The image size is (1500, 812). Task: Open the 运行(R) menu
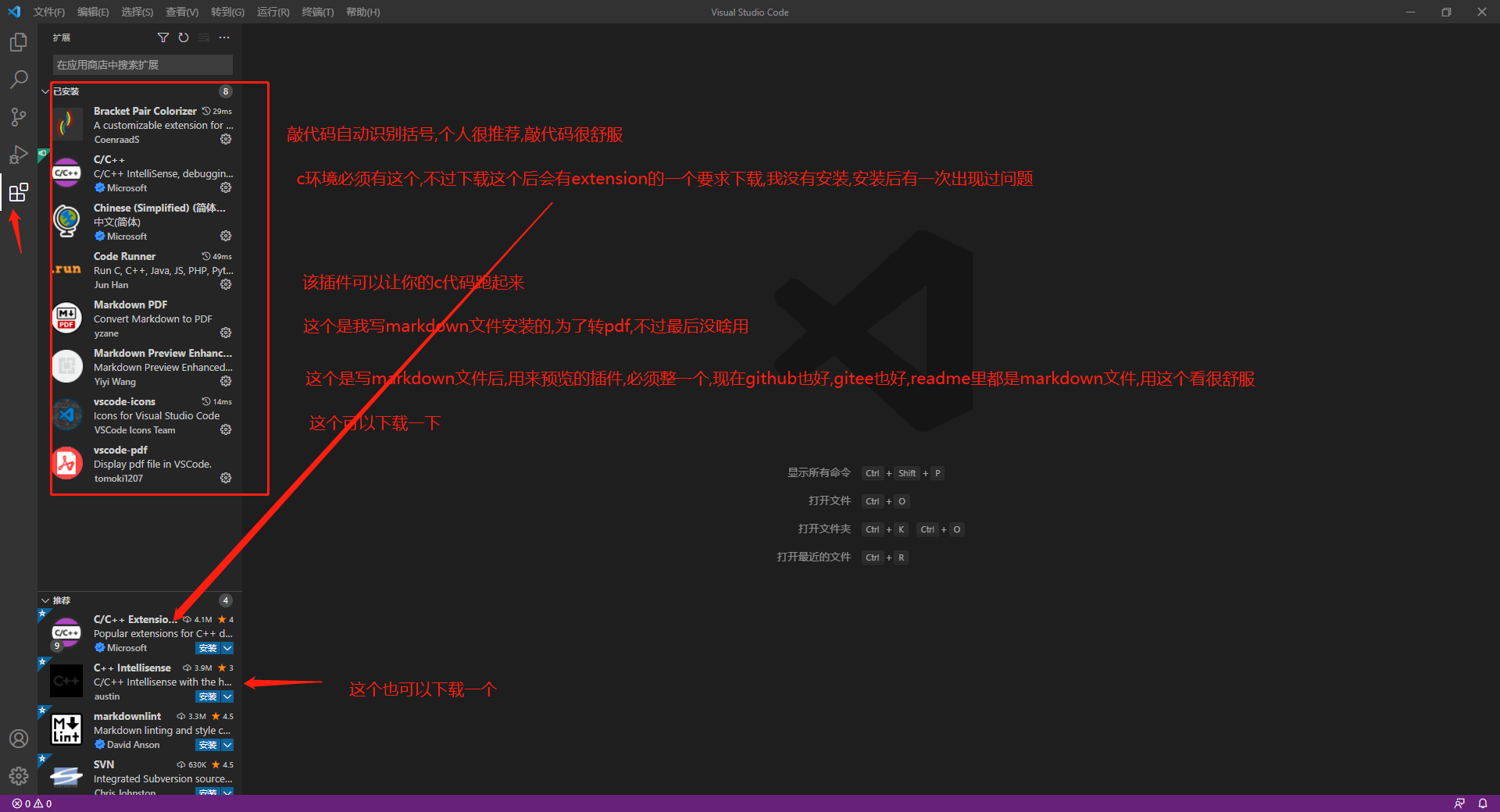pyautogui.click(x=273, y=12)
